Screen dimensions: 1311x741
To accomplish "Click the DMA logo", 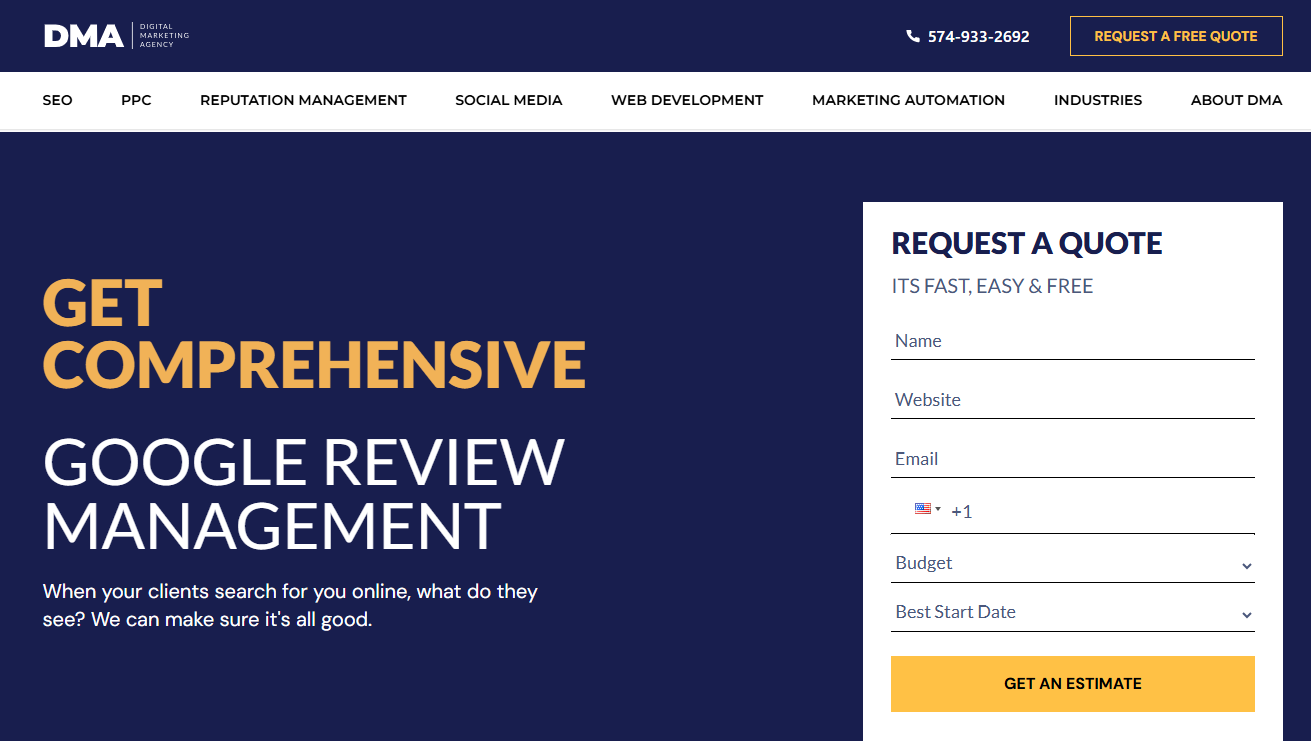I will tap(115, 35).
